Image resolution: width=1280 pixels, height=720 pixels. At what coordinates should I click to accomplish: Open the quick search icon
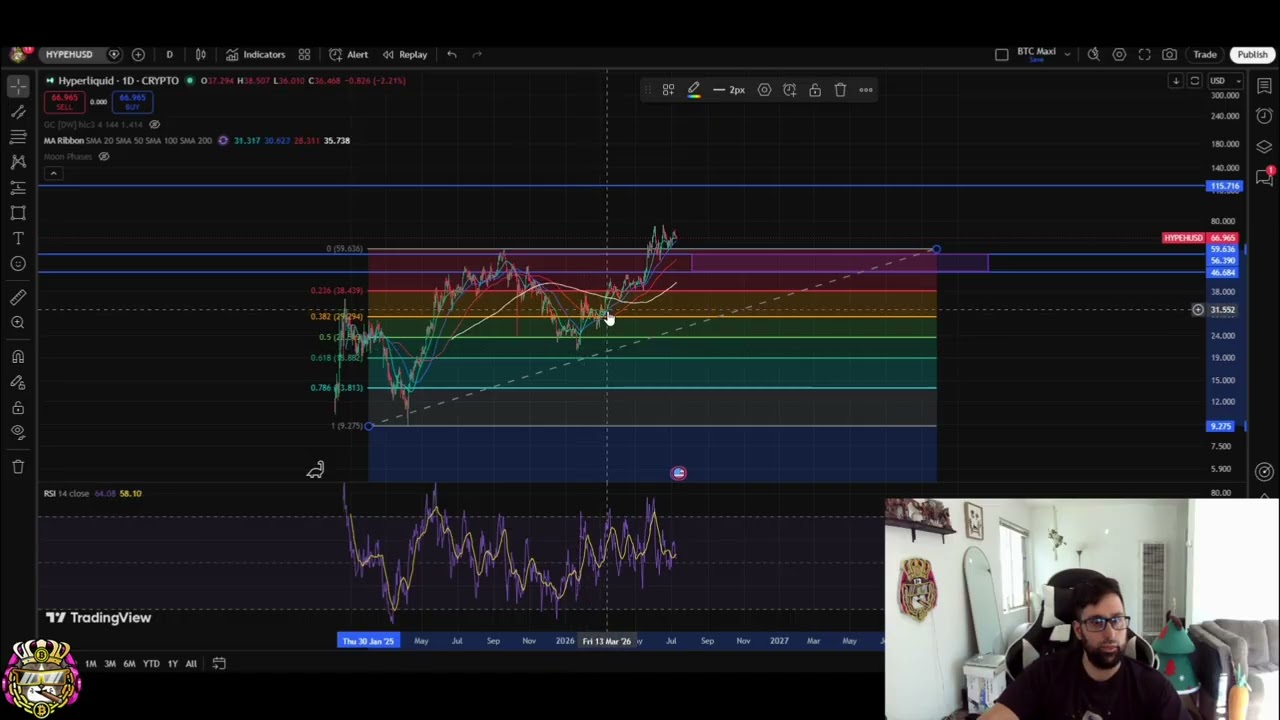tap(1094, 54)
